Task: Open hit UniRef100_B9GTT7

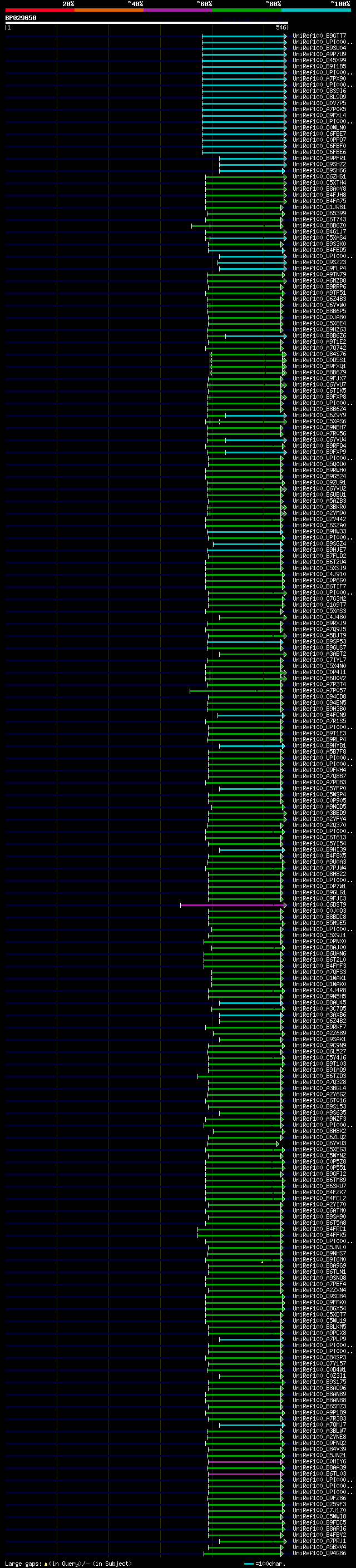Action: click(x=319, y=36)
